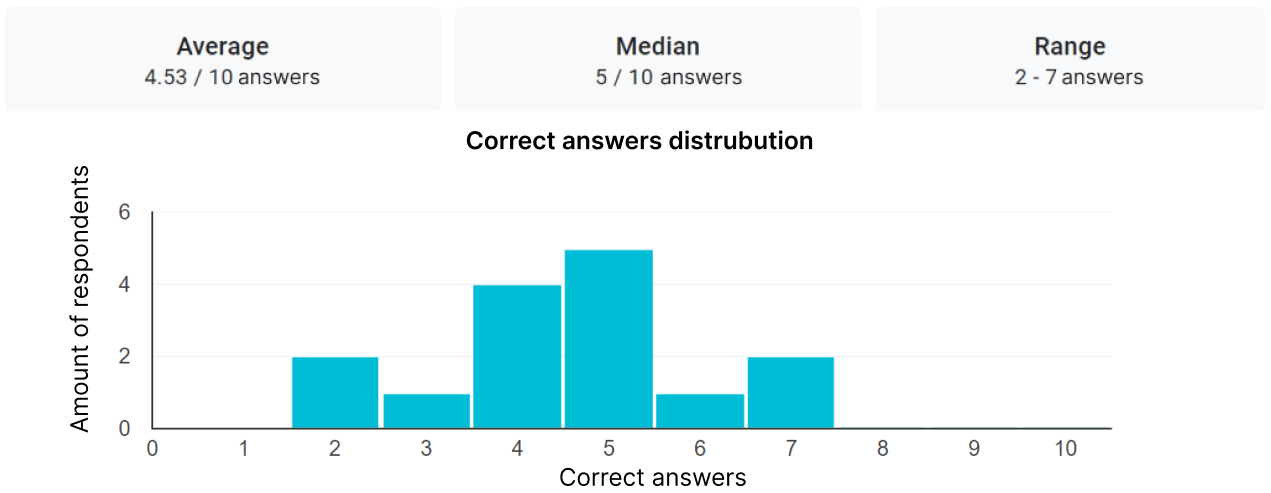Select the bar for 7 correct answers
This screenshot has width=1271, height=493.
click(x=791, y=393)
